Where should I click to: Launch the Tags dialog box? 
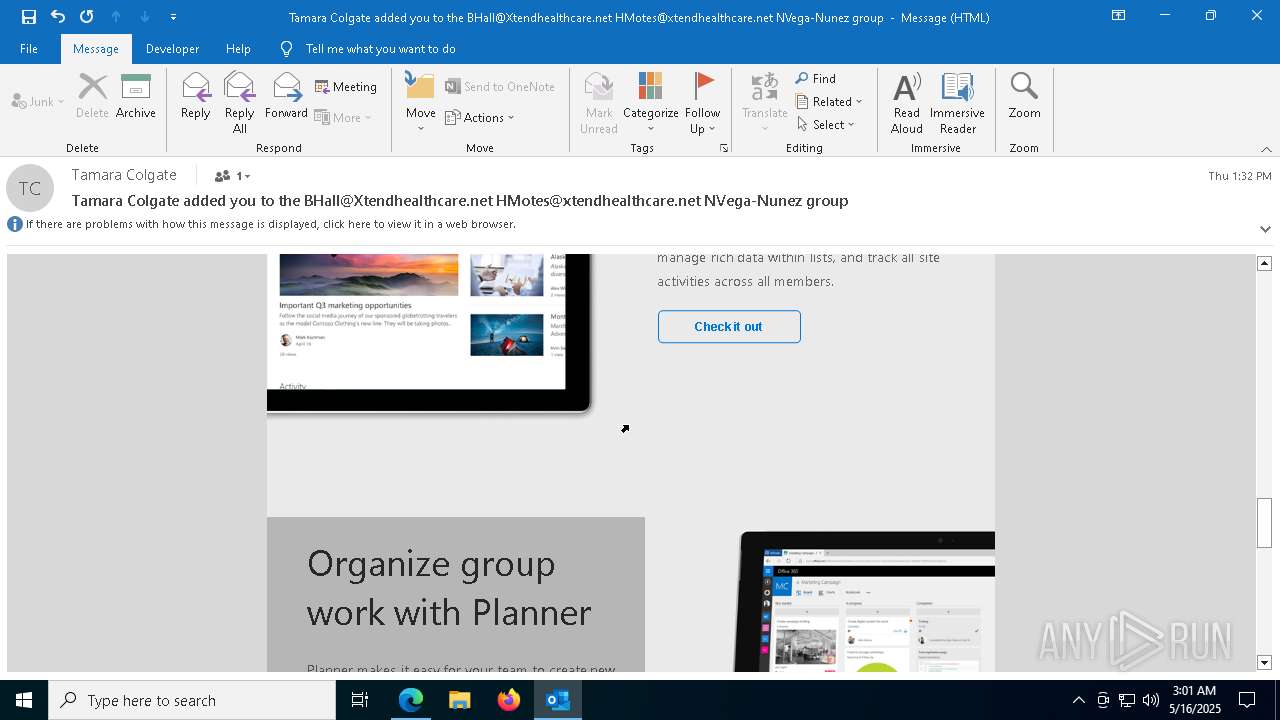tap(724, 148)
